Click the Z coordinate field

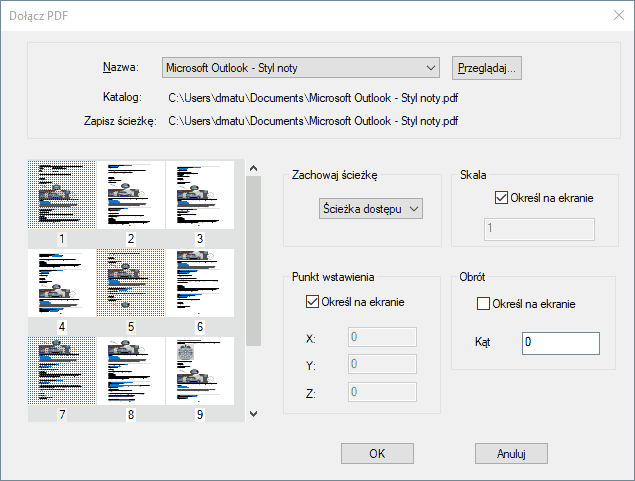click(x=382, y=392)
